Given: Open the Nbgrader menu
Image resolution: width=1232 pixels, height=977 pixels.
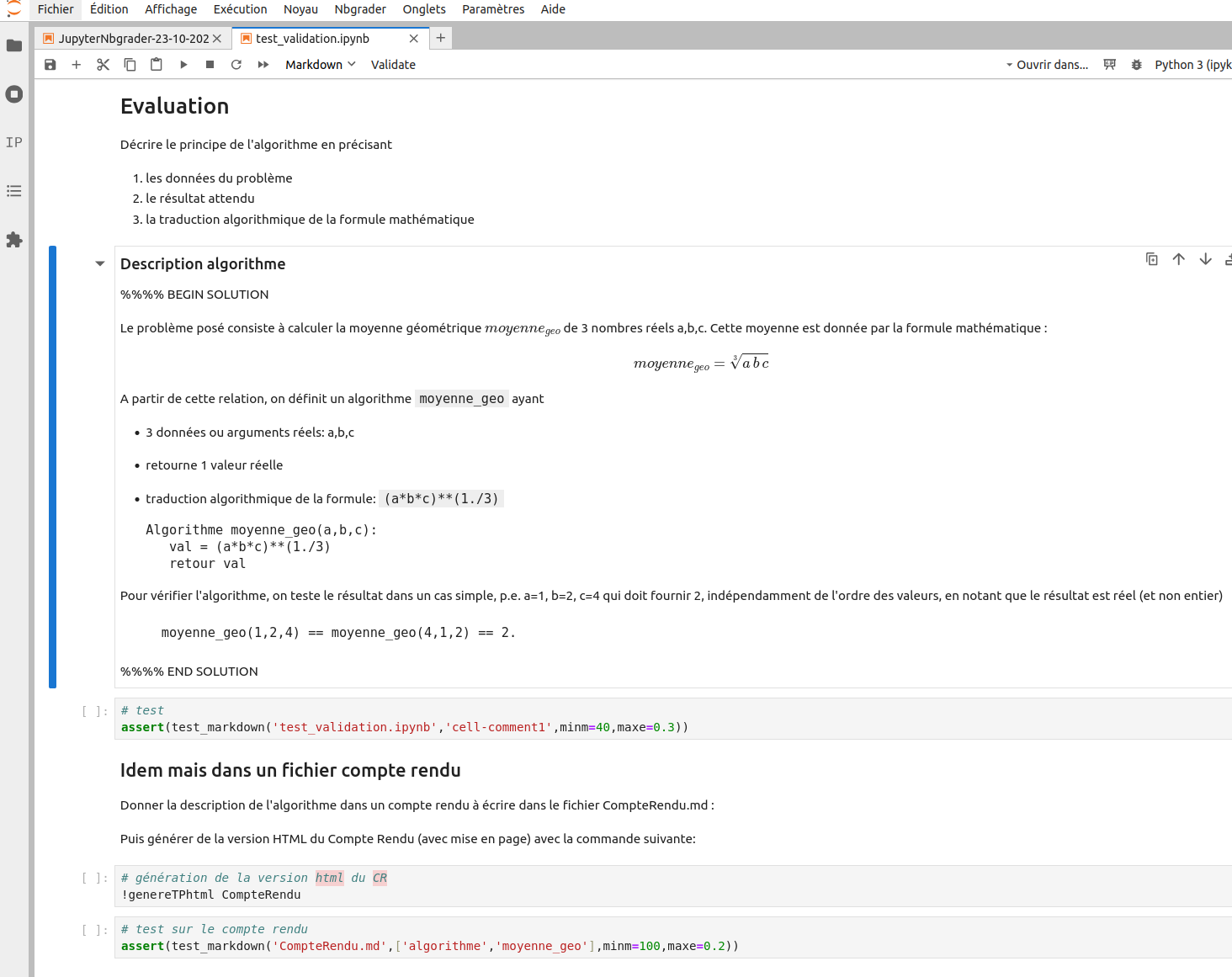Looking at the screenshot, I should point(360,9).
